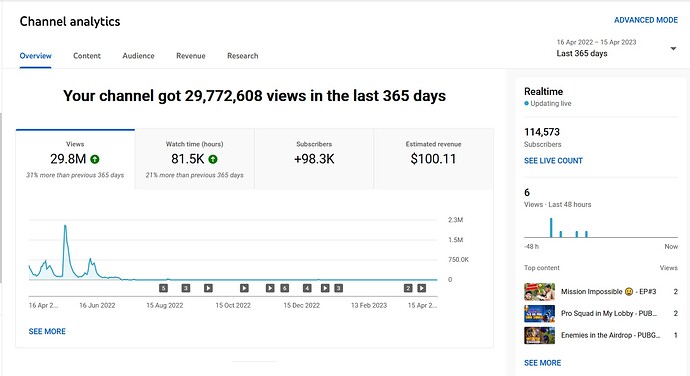Click the green up-arrow icon beside 81.5K watch time
Screen dimensions: 690x376
[x=213, y=159]
